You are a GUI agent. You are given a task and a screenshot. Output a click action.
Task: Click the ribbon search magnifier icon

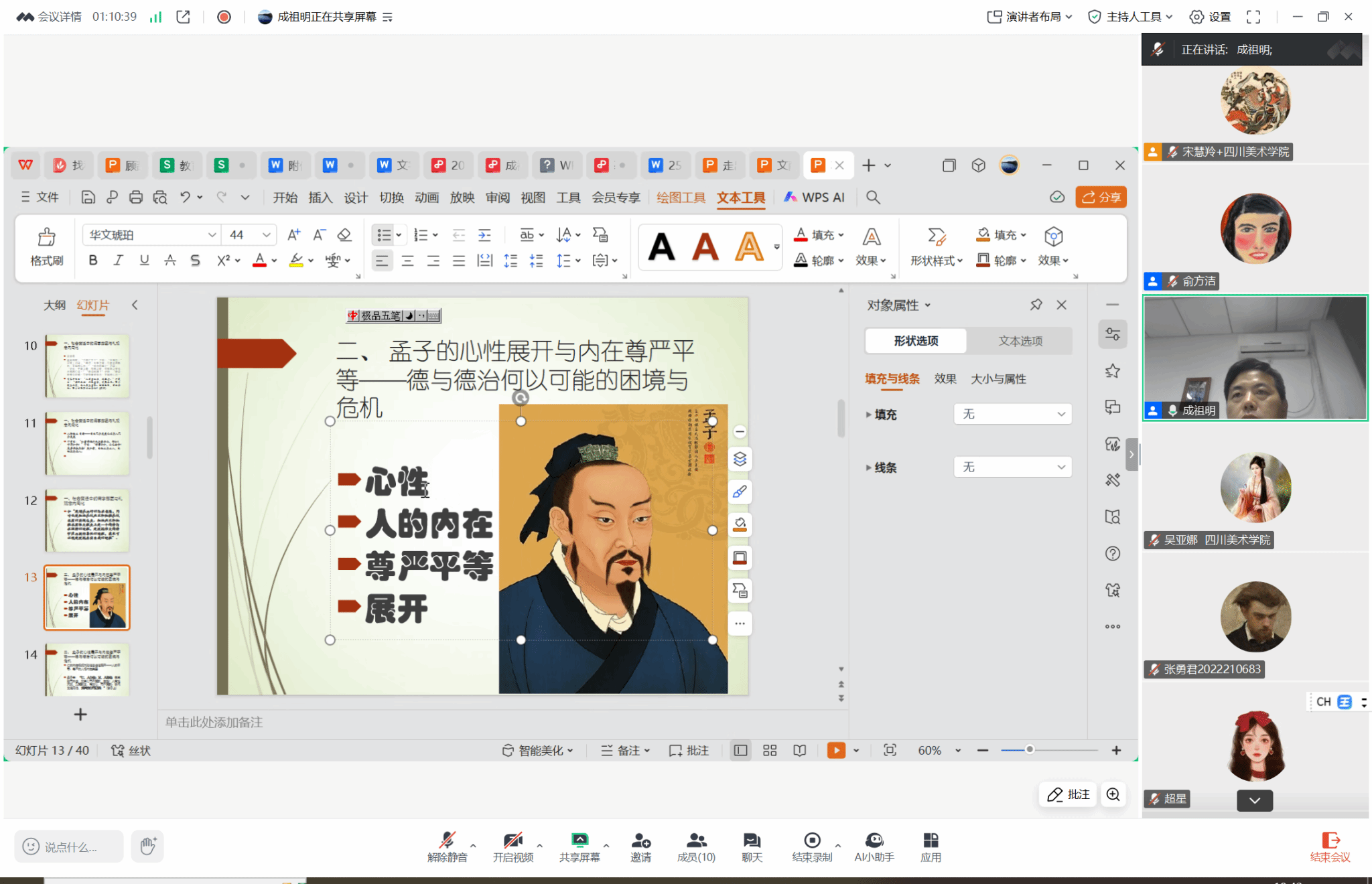(x=873, y=198)
